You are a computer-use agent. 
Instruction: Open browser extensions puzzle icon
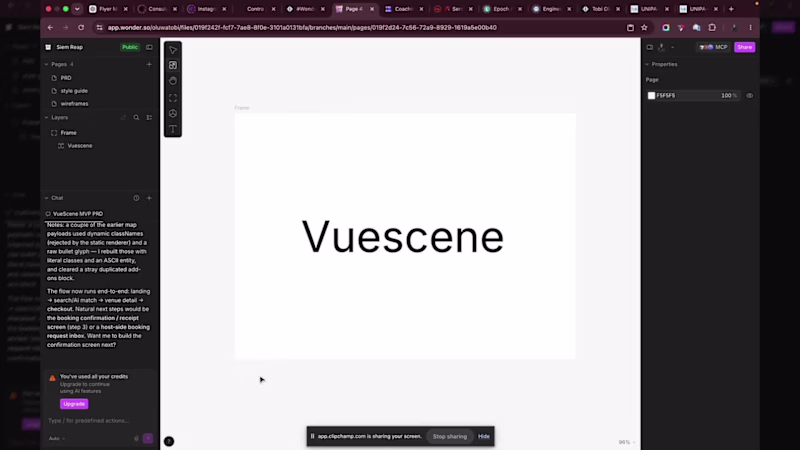pos(712,28)
